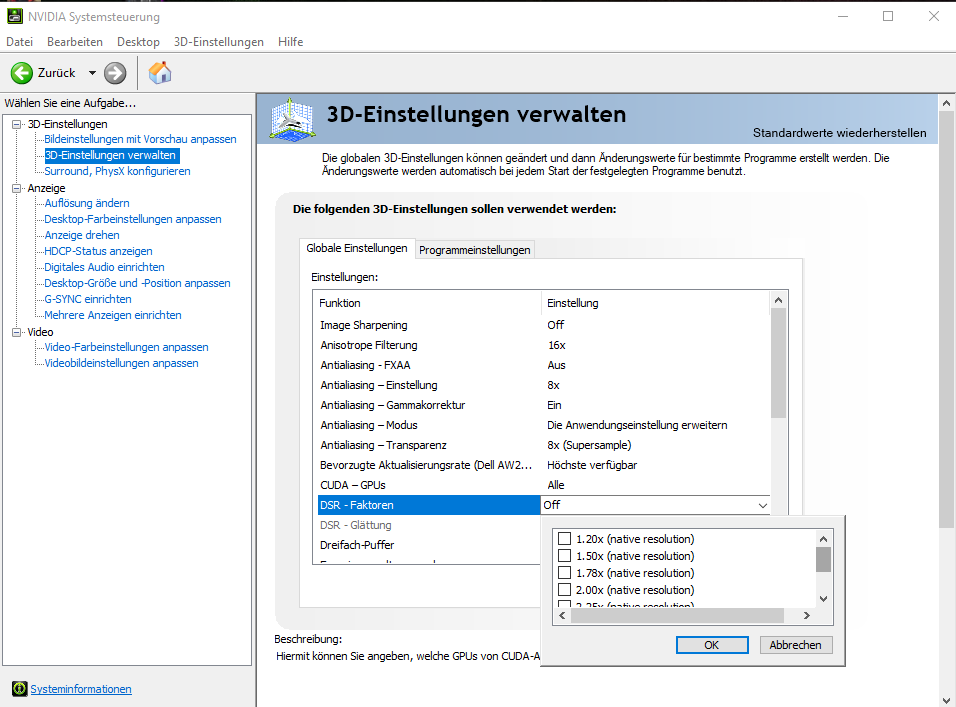Open Video-Farbeinstellungen anpassen
The width and height of the screenshot is (956, 707).
click(126, 347)
